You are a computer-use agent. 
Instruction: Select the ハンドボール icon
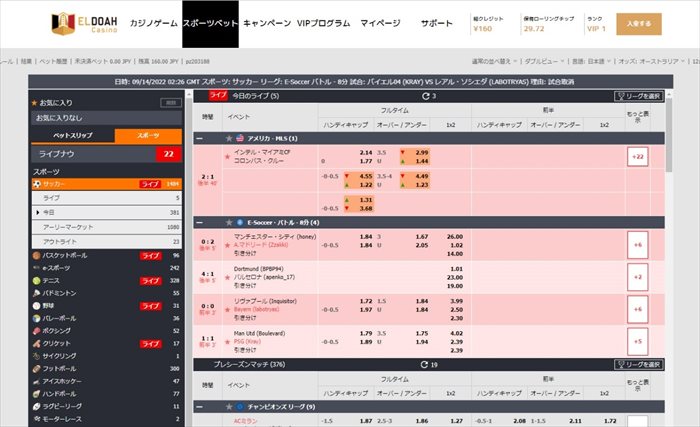coord(37,394)
